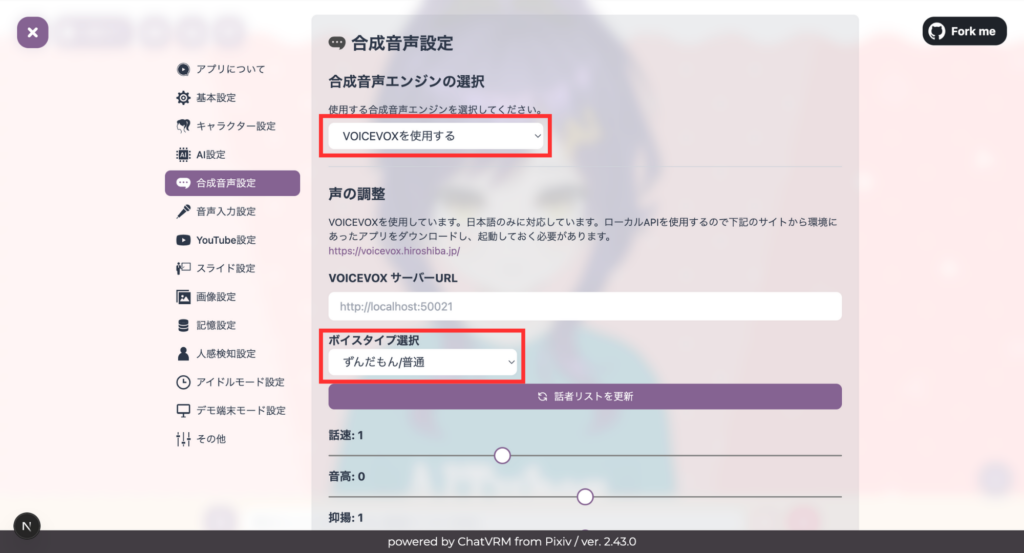Viewport: 1024px width, 553px height.
Task: Click the 合成音声エンジンの選択 heading text
Action: point(406,82)
